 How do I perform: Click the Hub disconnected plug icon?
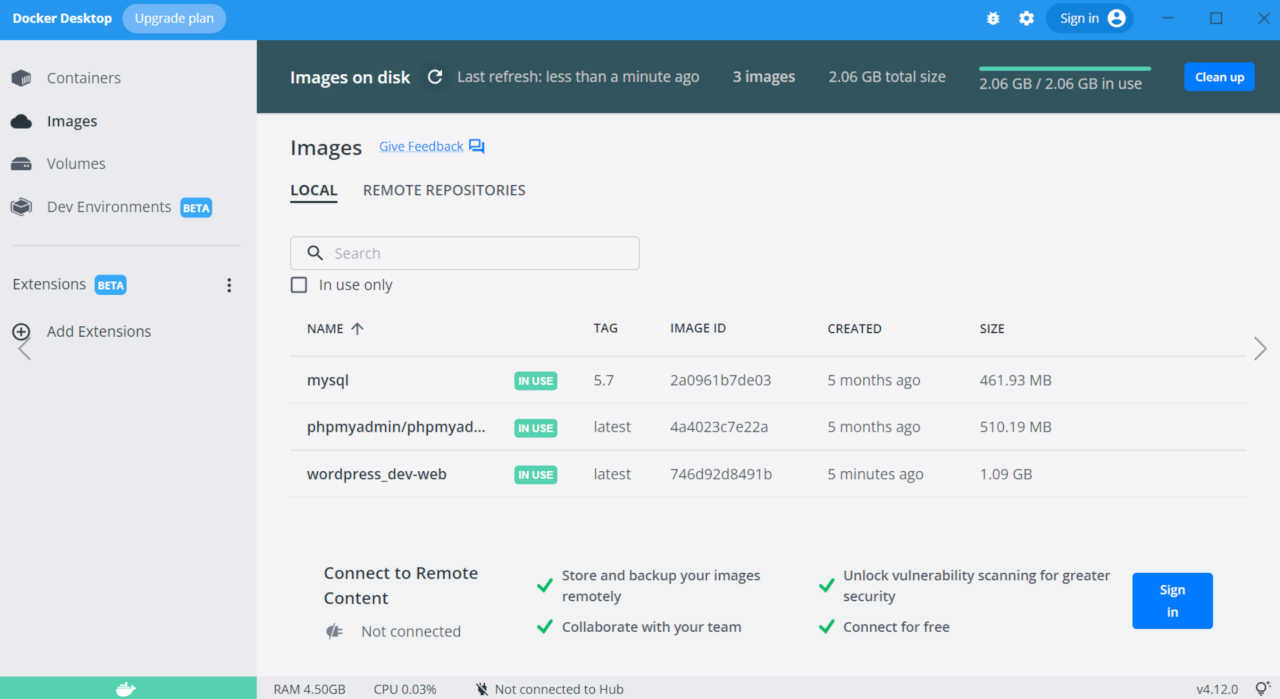[x=482, y=689]
